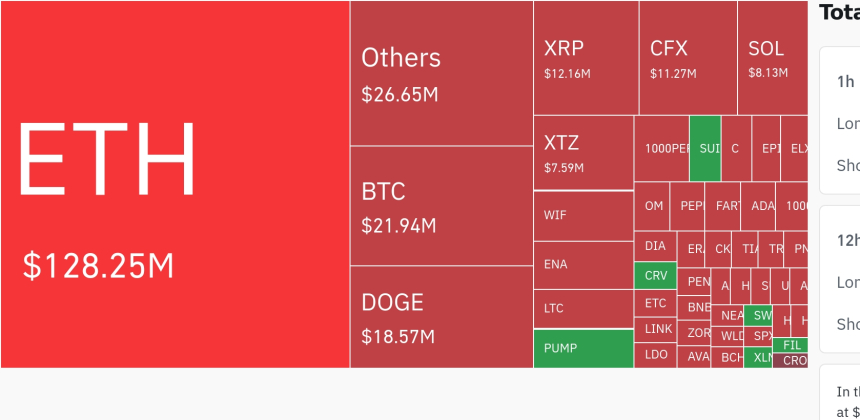Open the OM heatmap tile
The width and height of the screenshot is (860, 420).
coord(652,206)
